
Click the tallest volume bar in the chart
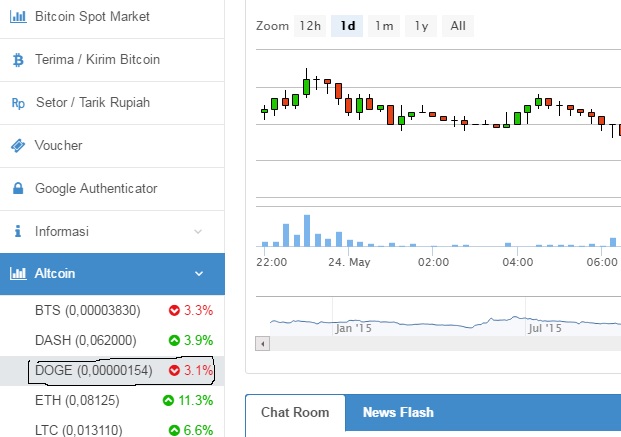[307, 231]
